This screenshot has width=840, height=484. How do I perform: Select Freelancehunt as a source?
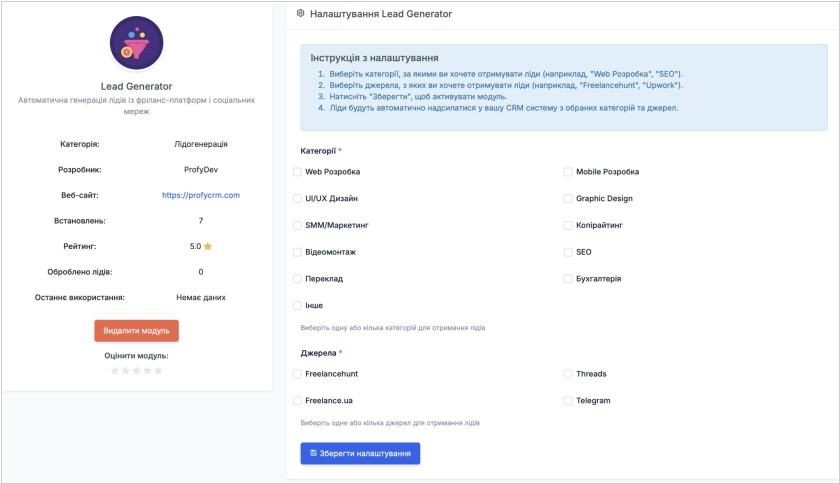tap(297, 374)
